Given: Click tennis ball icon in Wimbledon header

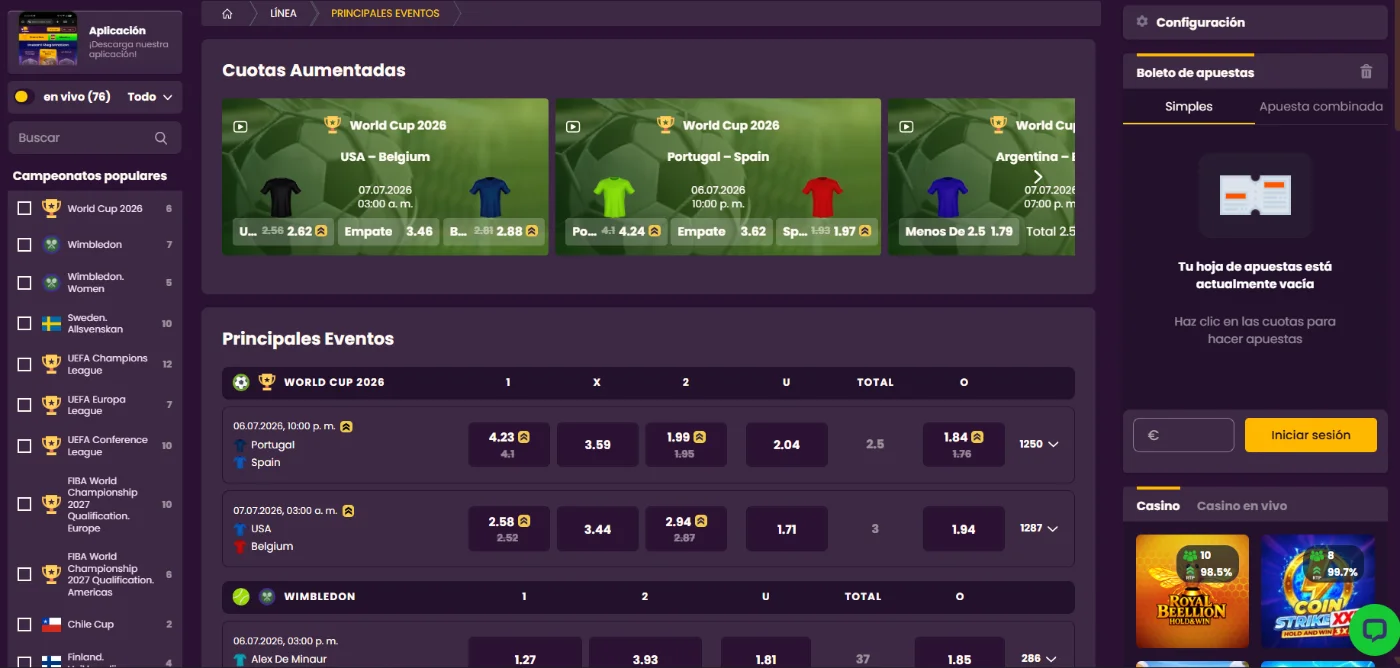Looking at the screenshot, I should tap(241, 596).
